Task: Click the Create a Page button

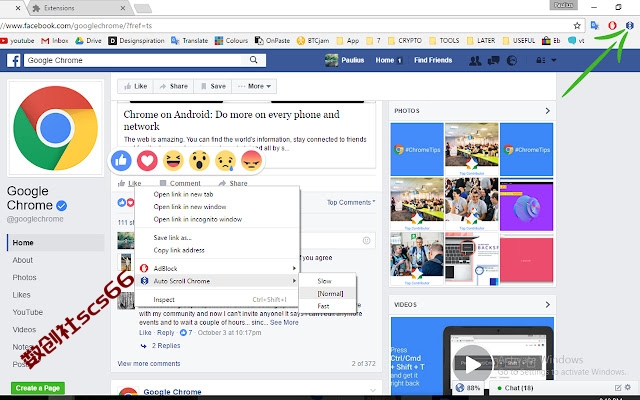Action: (38, 388)
